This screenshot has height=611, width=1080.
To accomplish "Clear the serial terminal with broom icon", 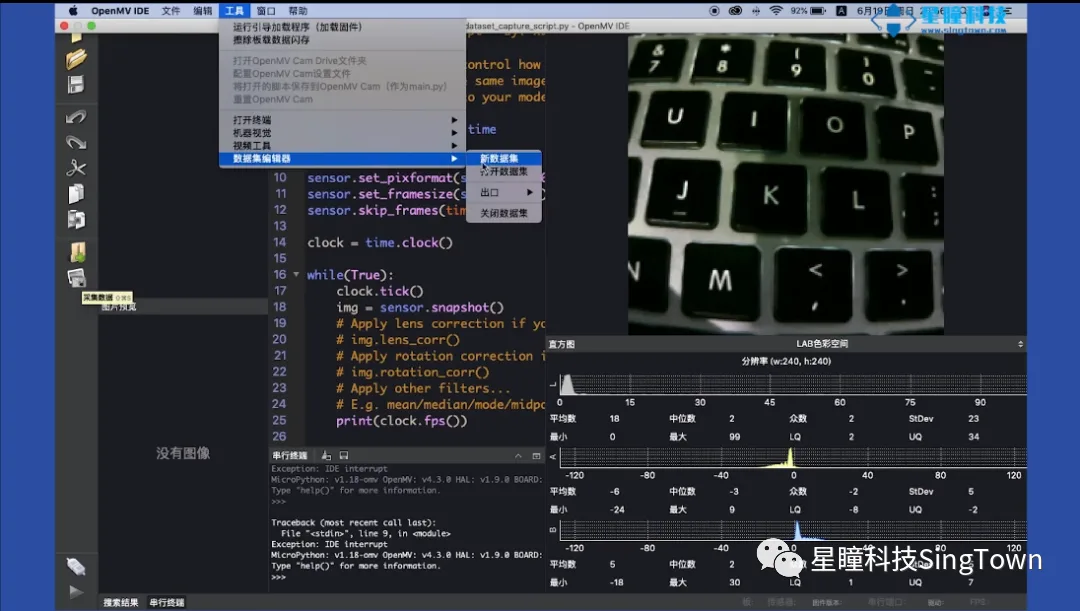I will pyautogui.click(x=326, y=455).
